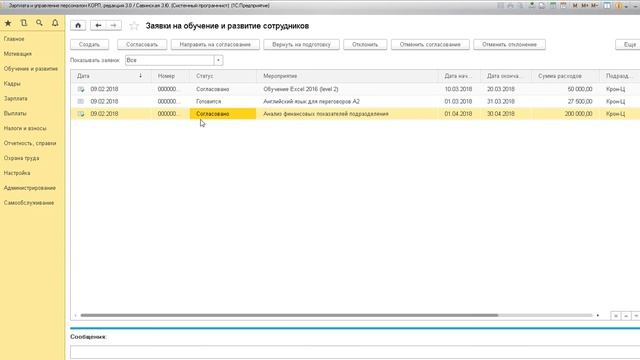
Task: Click Вернуть на подготовку button
Action: pyautogui.click(x=301, y=44)
